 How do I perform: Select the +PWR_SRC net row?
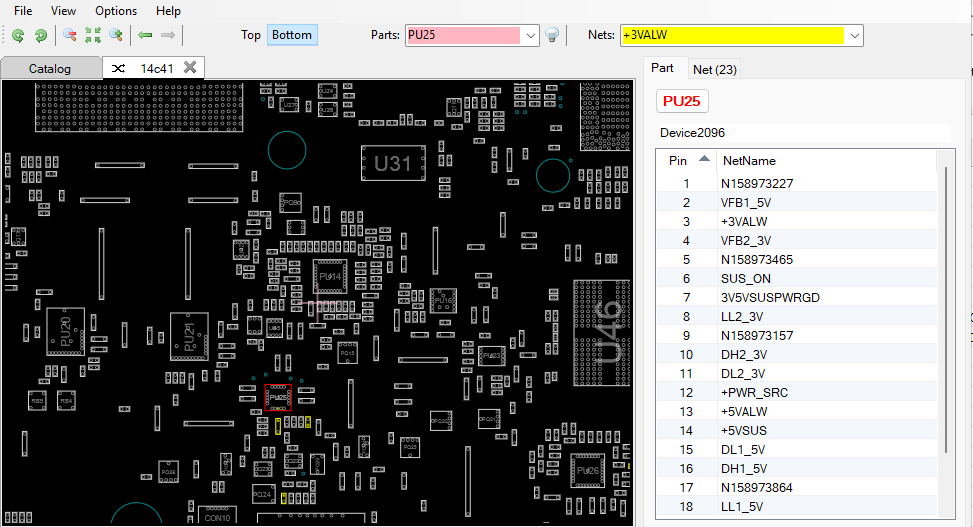754,393
